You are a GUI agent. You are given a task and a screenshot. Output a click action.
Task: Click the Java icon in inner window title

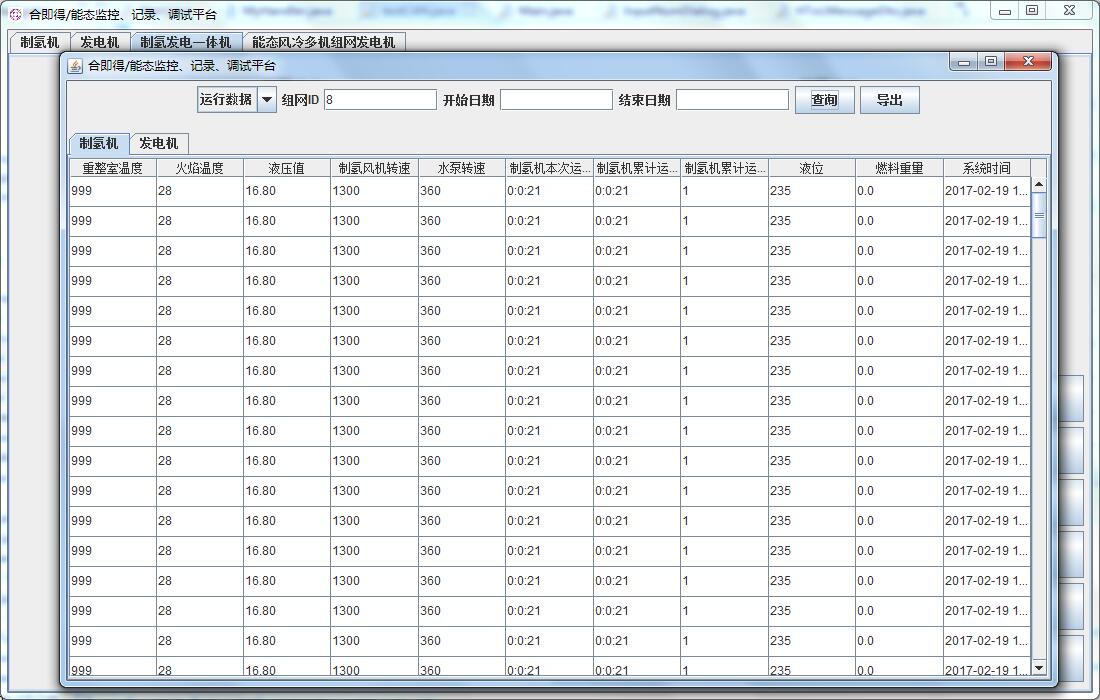pyautogui.click(x=75, y=66)
